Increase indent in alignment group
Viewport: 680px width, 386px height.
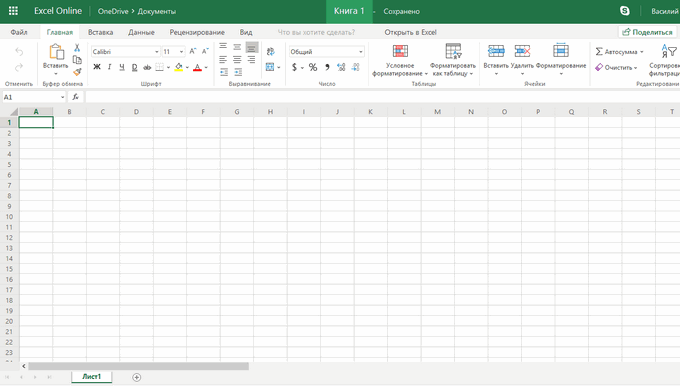pyautogui.click(x=238, y=72)
